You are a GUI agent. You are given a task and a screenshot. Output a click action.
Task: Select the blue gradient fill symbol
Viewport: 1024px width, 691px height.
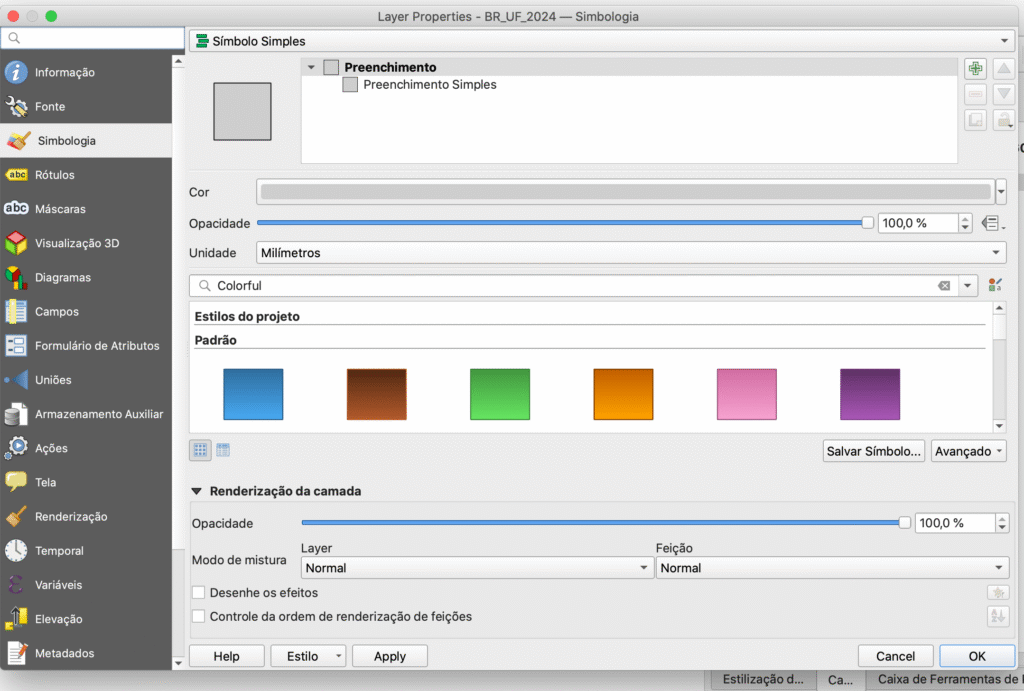[x=253, y=394]
